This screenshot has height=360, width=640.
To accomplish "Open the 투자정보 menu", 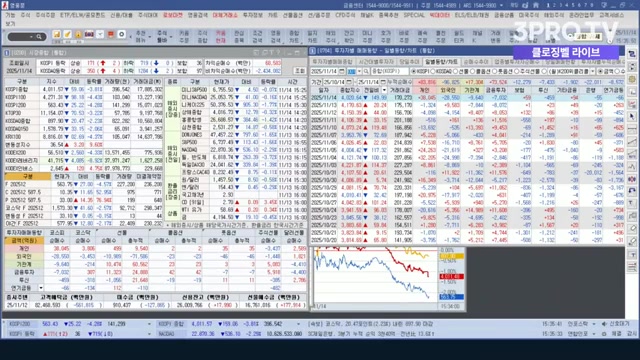I will click(253, 15).
